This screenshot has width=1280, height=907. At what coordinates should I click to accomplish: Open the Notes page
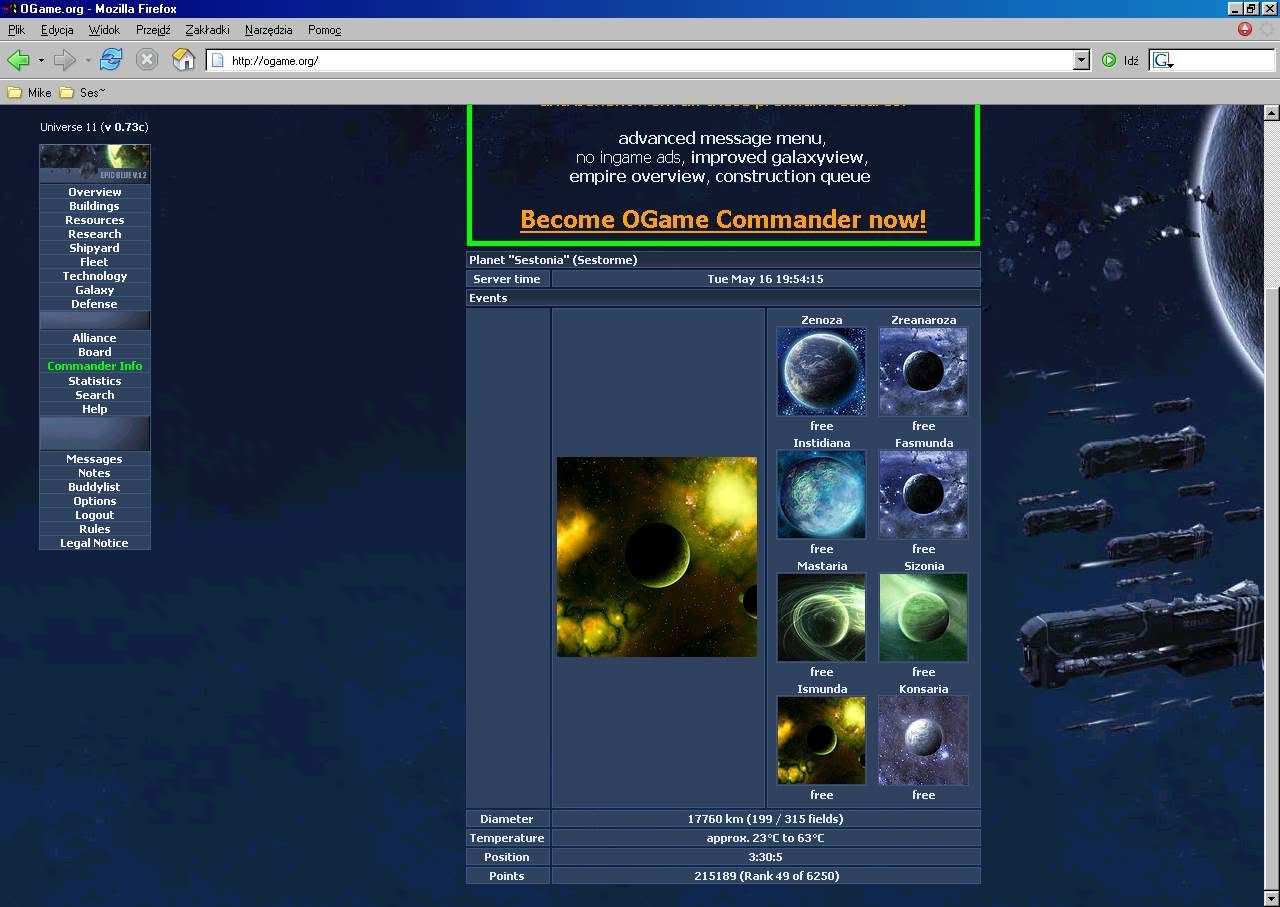tap(95, 473)
